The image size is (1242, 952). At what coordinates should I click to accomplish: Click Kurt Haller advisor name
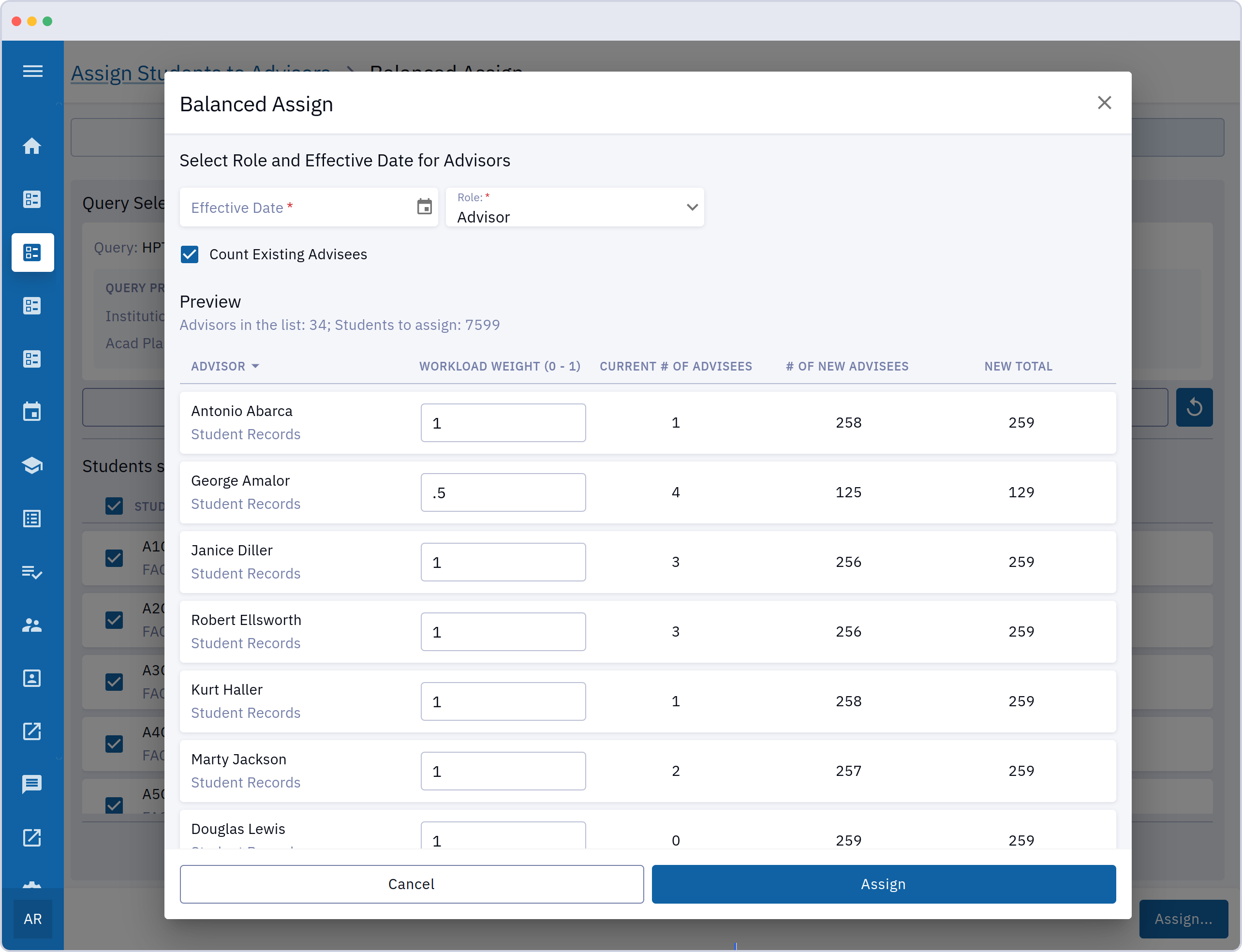(227, 690)
